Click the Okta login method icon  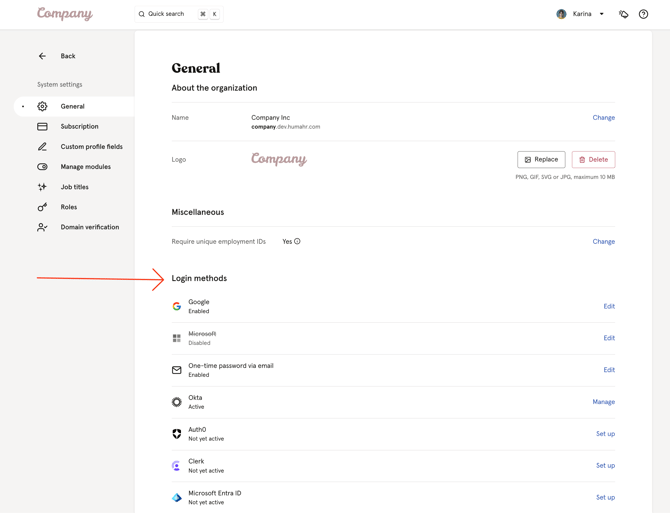click(176, 402)
